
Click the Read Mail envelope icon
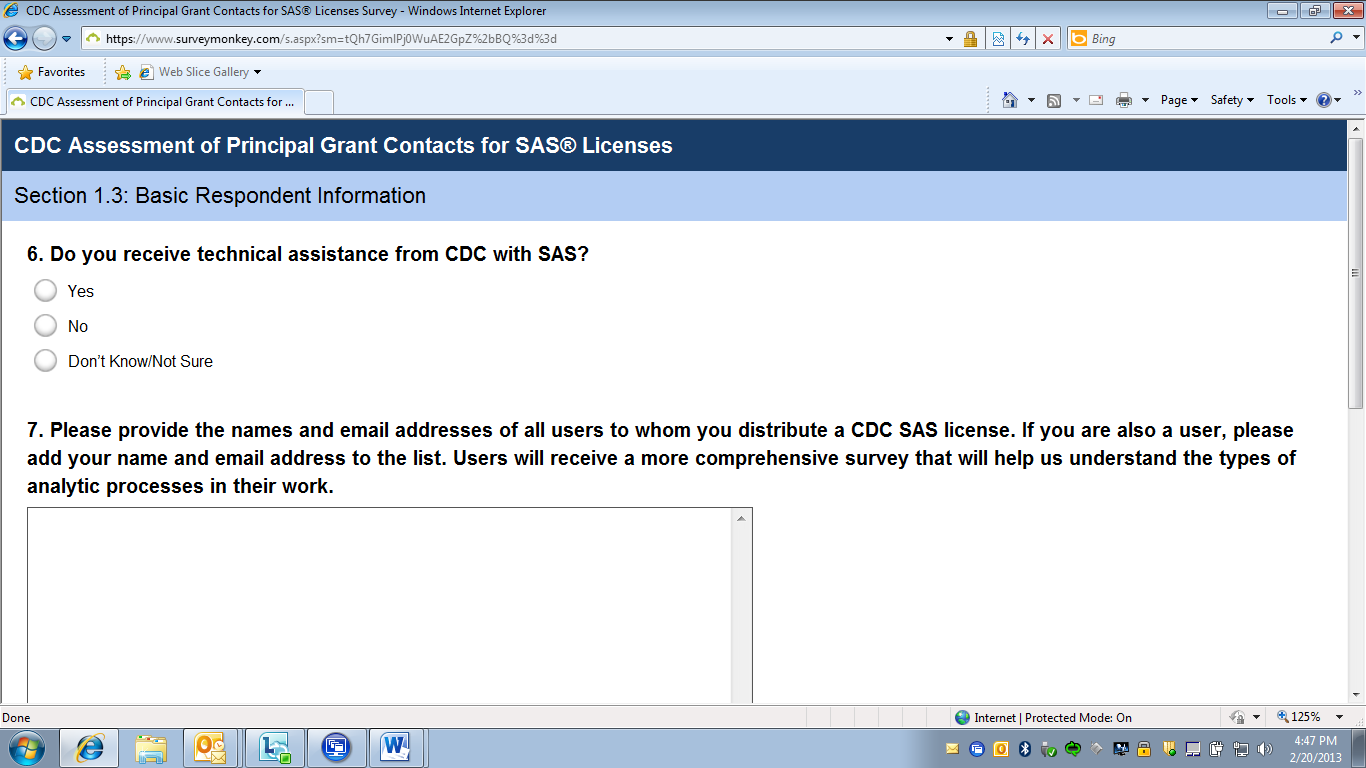pyautogui.click(x=1096, y=100)
